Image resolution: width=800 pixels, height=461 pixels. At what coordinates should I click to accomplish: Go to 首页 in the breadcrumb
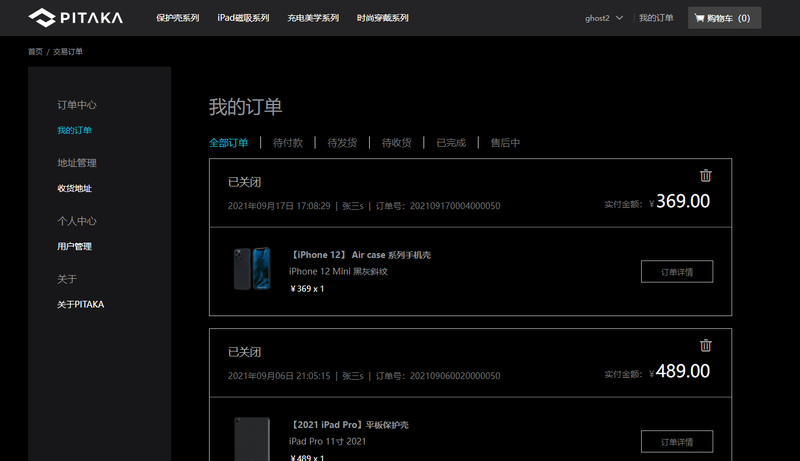tap(35, 52)
